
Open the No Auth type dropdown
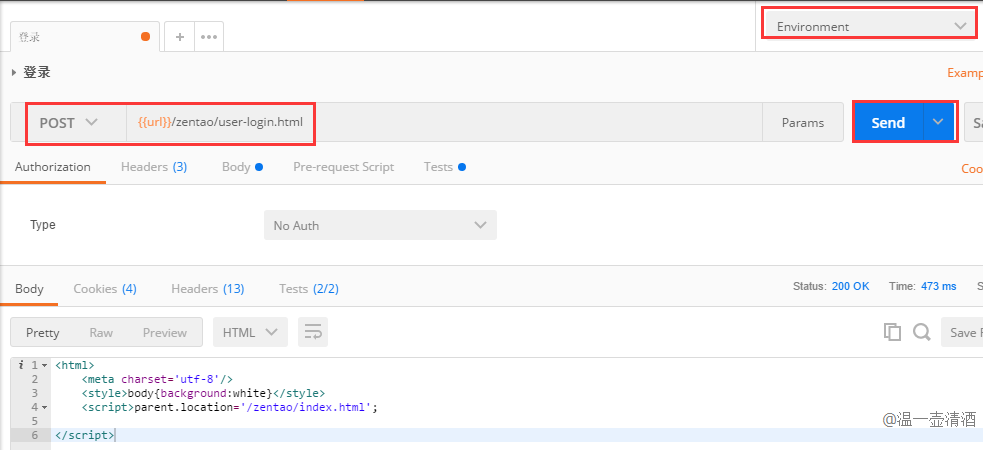pos(381,225)
